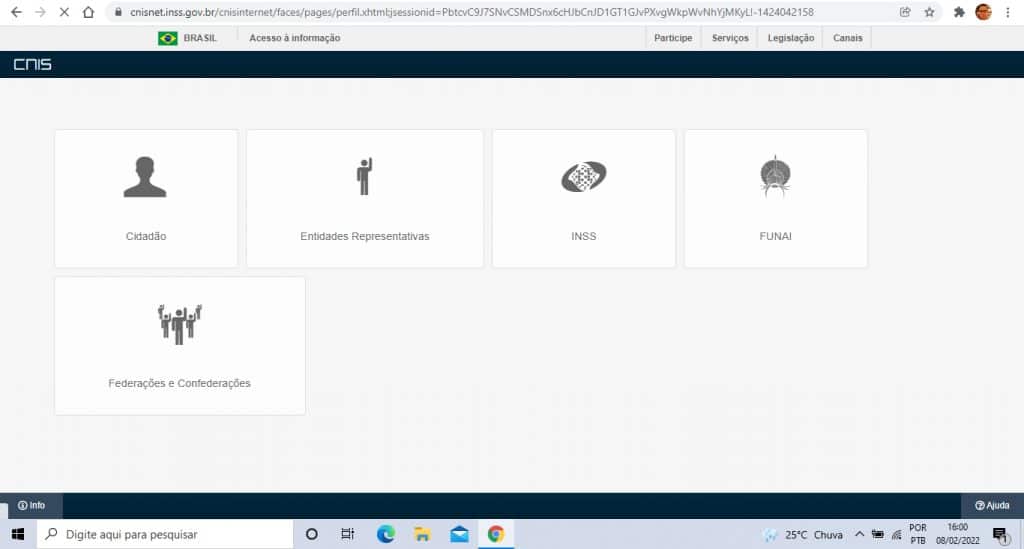Show hidden tray icons chevron
The image size is (1024, 549).
point(859,535)
